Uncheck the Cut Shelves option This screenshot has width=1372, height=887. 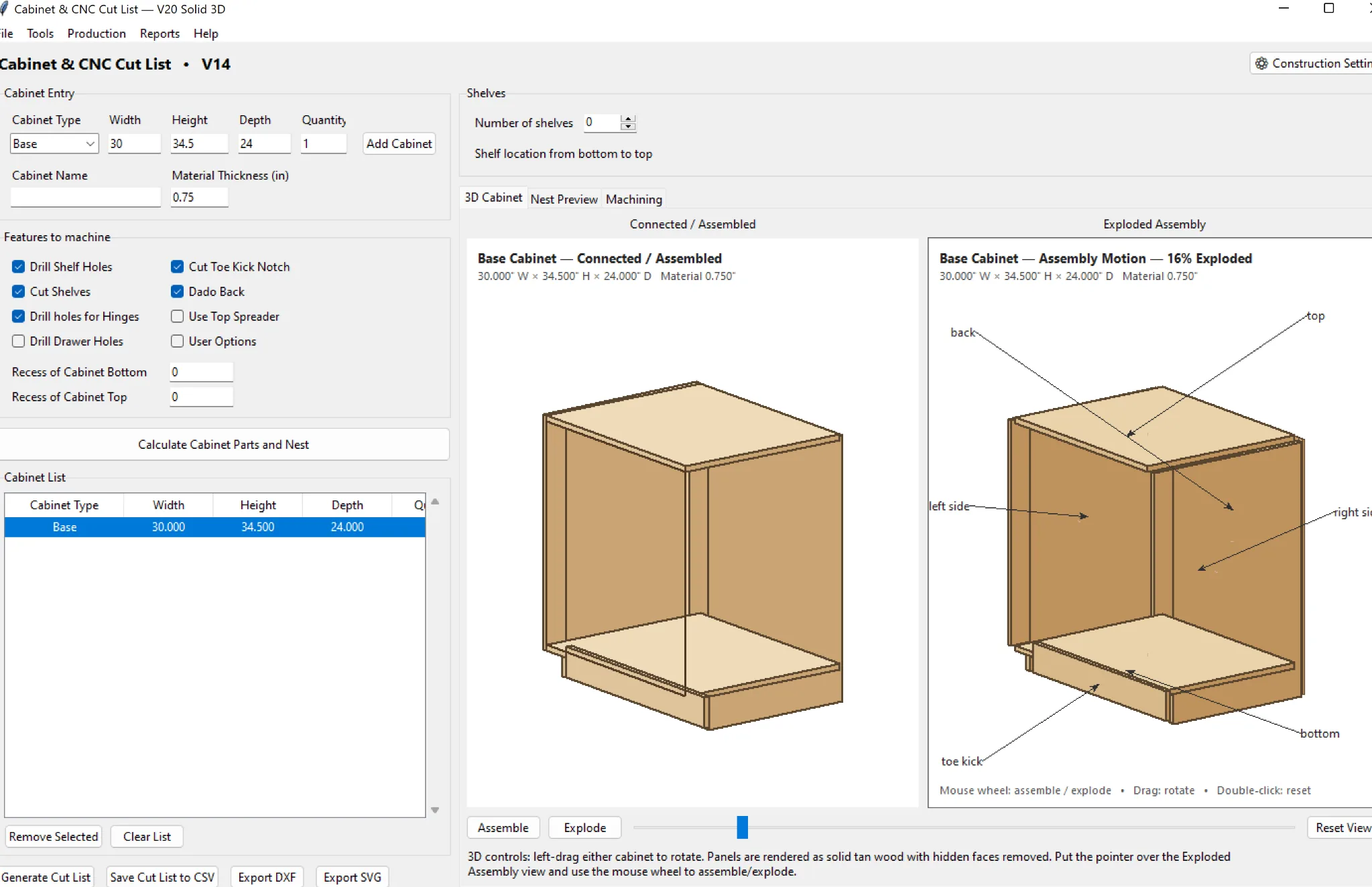pyautogui.click(x=19, y=291)
